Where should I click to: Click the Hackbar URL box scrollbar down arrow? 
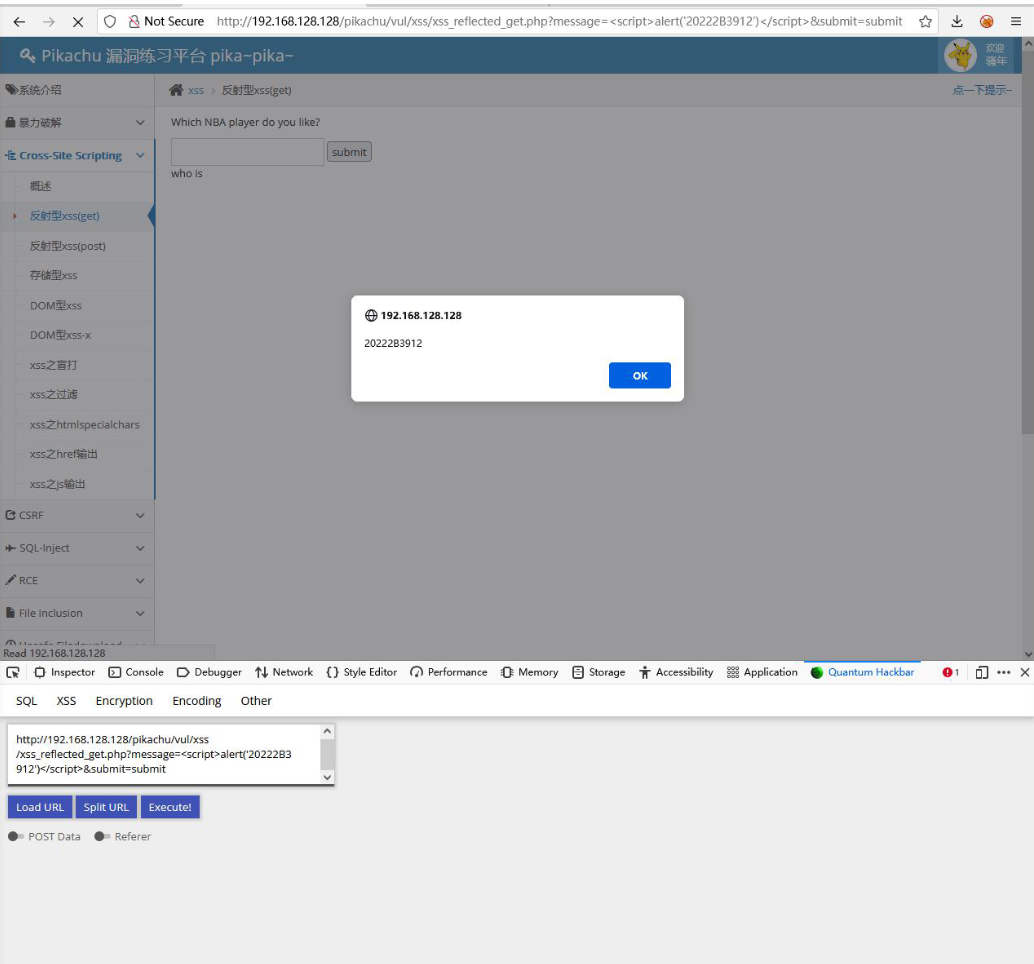pos(327,777)
